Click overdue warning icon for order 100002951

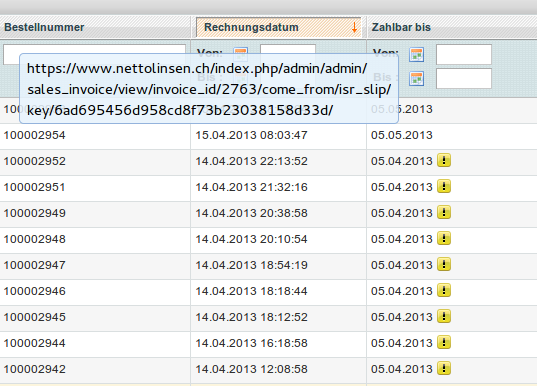(444, 187)
